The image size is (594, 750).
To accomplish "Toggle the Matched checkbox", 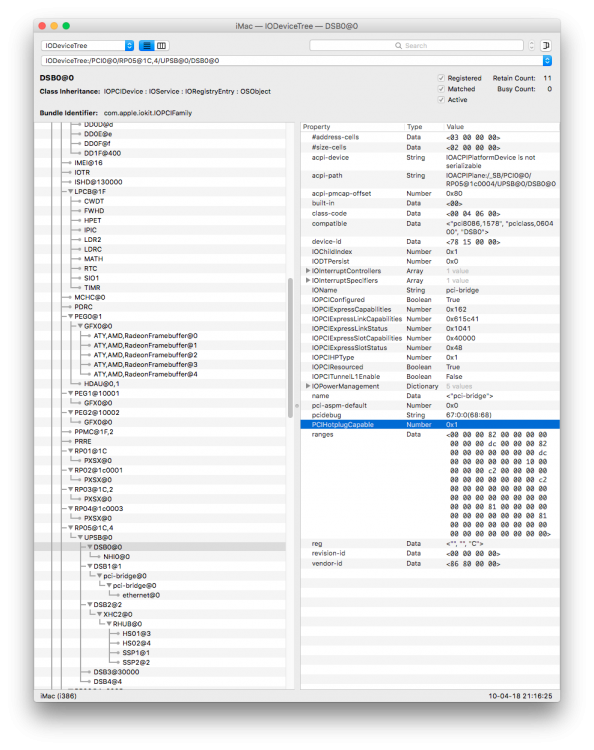I will pyautogui.click(x=441, y=89).
